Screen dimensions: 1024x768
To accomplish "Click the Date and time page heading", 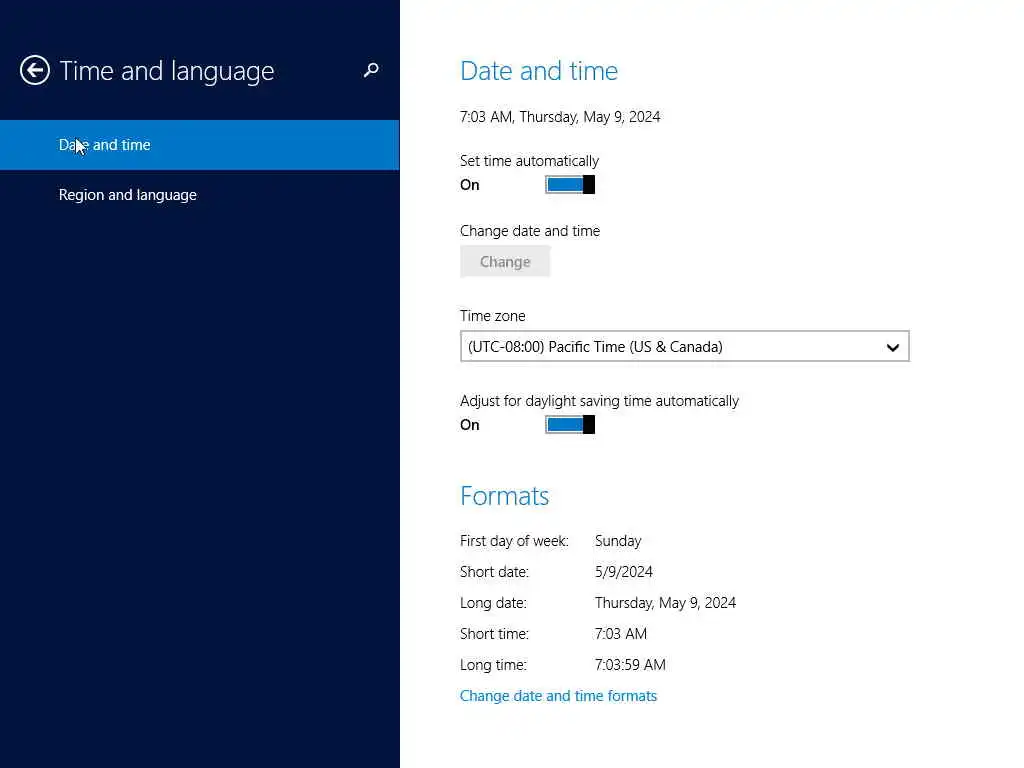I will coord(539,71).
